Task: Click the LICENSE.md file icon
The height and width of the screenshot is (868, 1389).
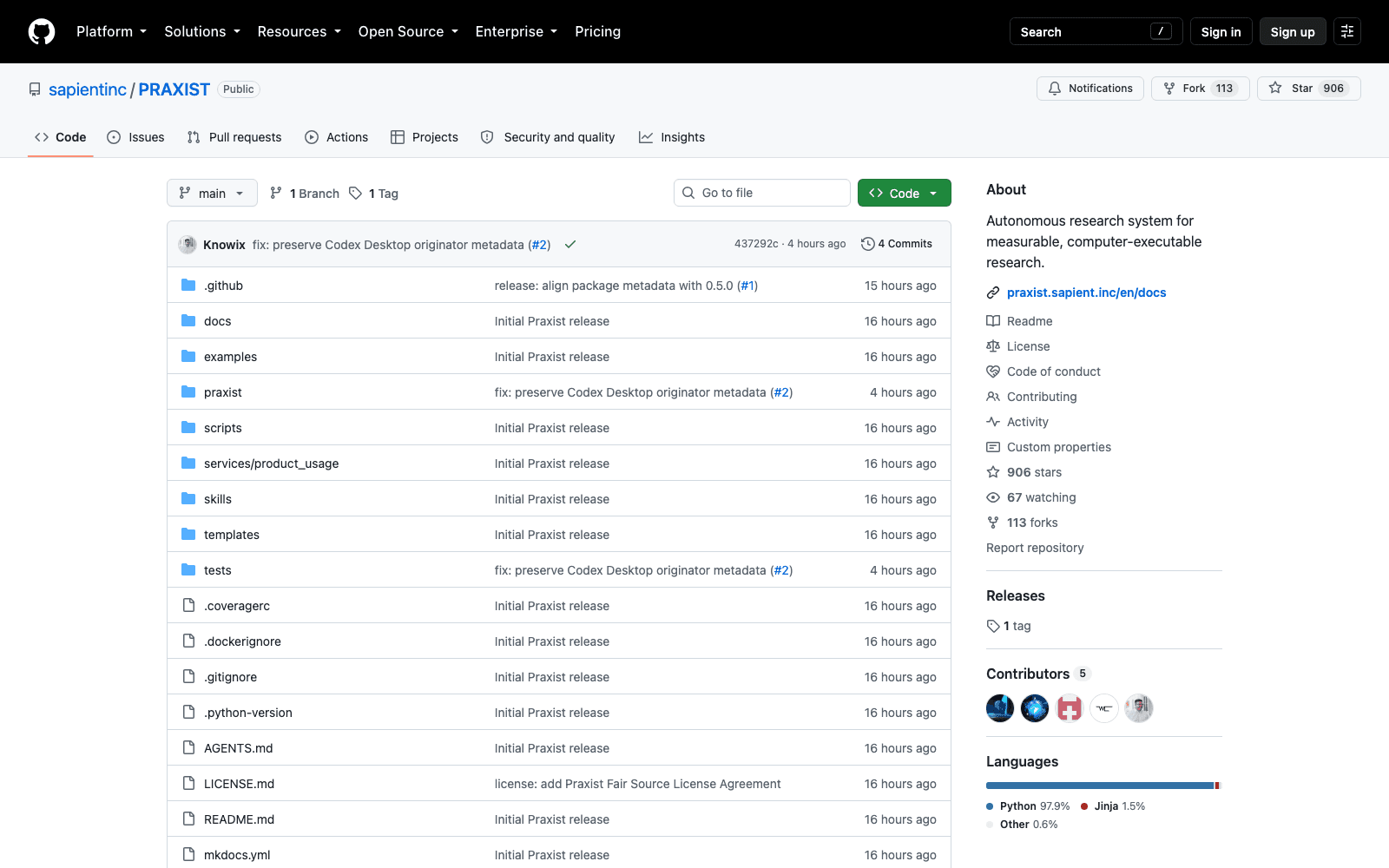Action: [x=188, y=783]
